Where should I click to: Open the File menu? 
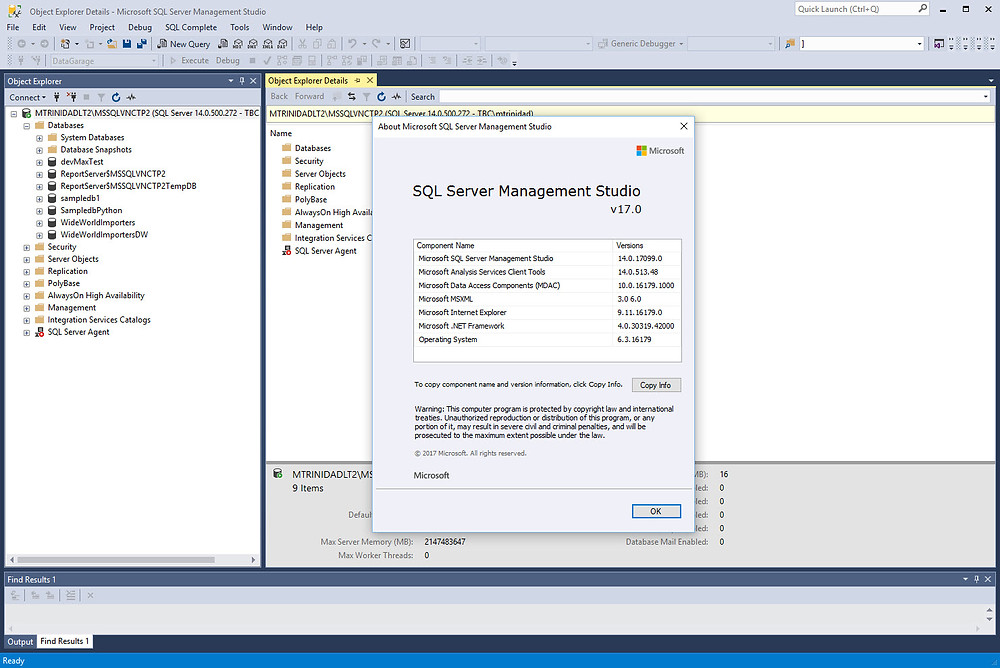click(13, 27)
